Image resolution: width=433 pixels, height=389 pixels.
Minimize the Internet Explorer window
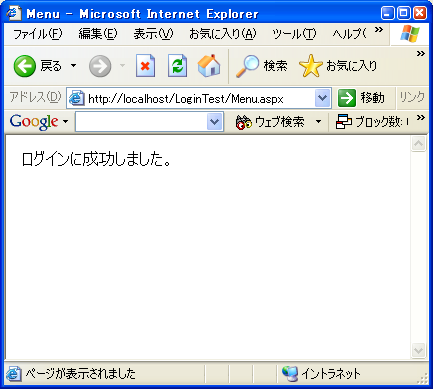(387, 13)
